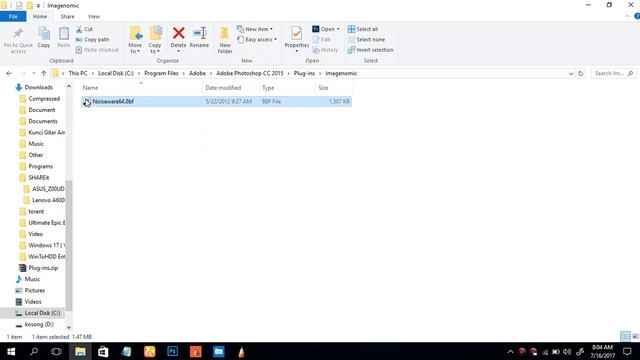Switch to details view layout icon

[625, 336]
